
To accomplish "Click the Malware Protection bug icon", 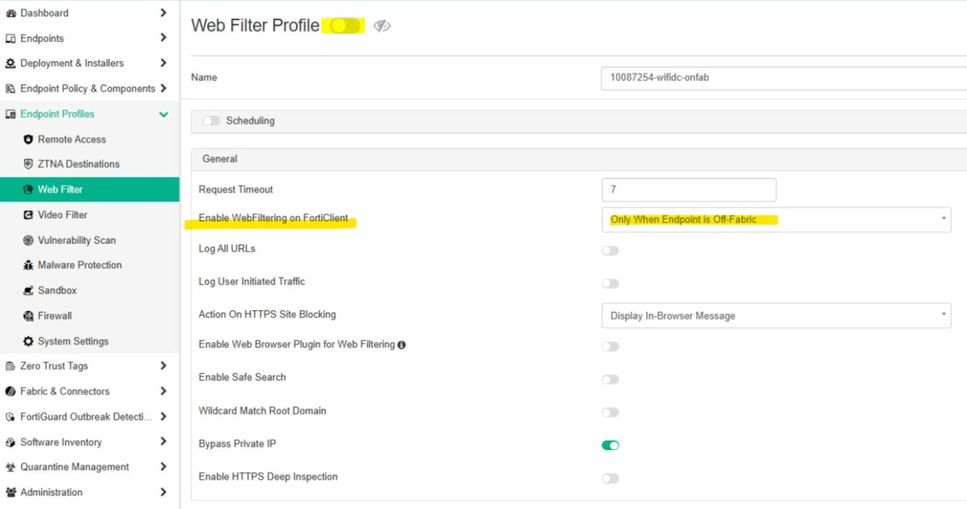I will click(x=29, y=265).
